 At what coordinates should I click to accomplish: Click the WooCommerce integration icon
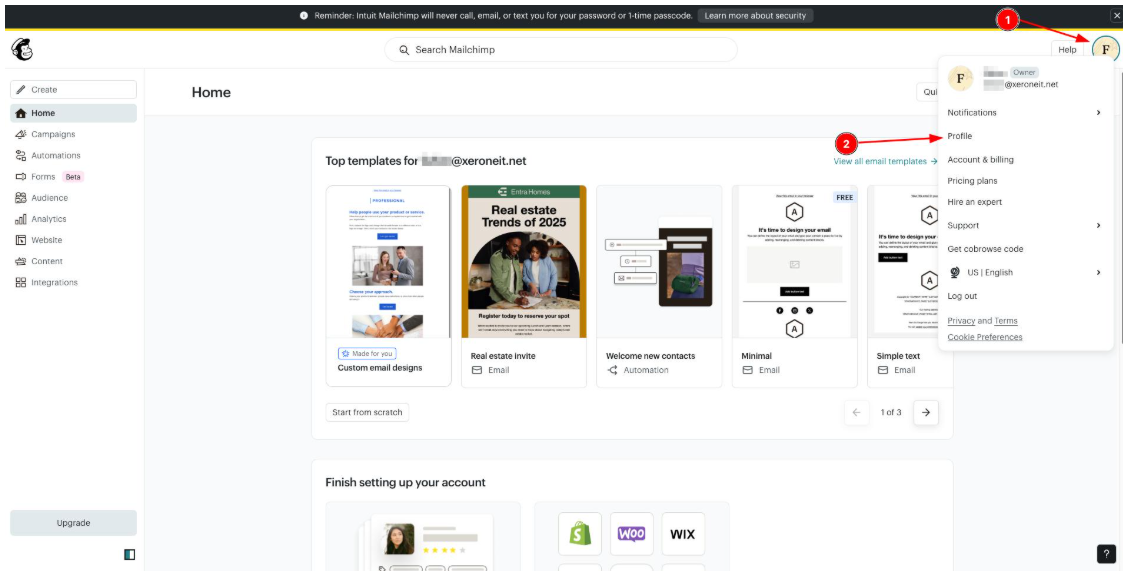coord(632,534)
